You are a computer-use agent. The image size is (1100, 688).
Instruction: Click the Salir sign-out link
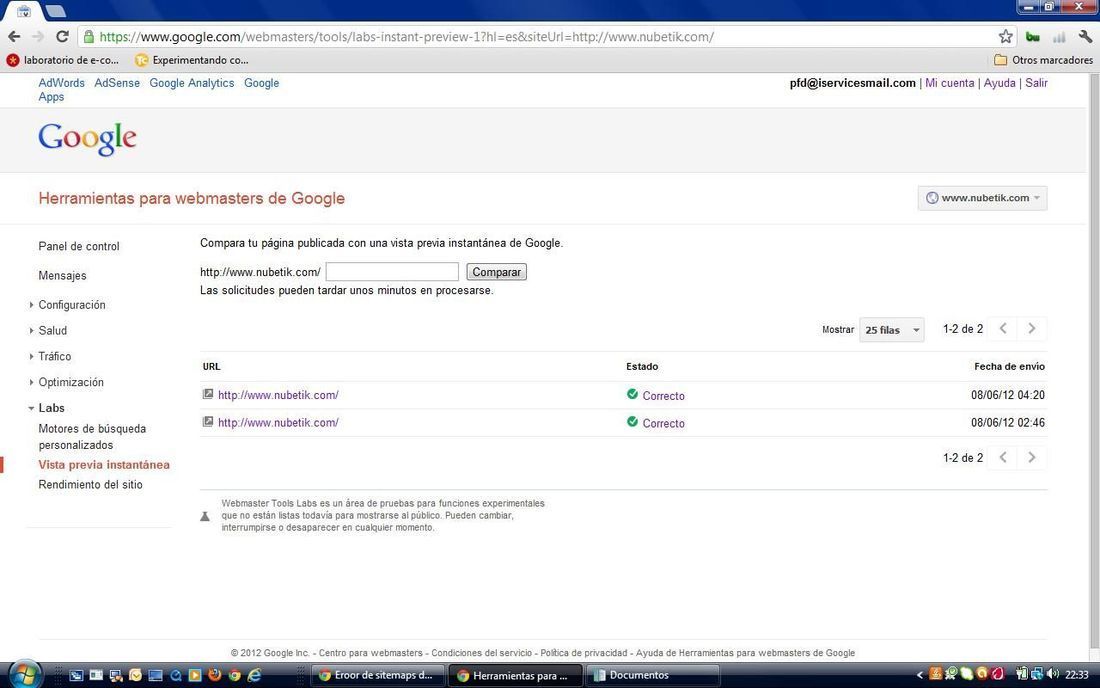tap(1036, 83)
